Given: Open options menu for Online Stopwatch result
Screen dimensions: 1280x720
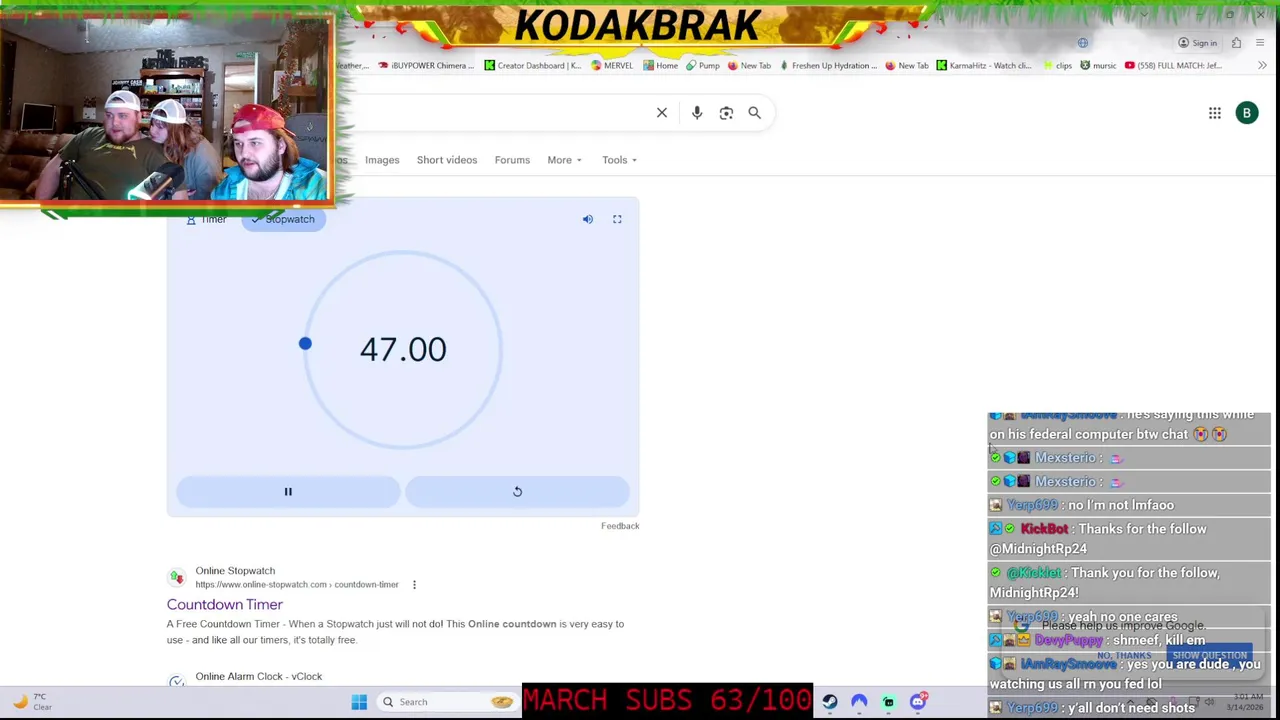Looking at the screenshot, I should [414, 585].
